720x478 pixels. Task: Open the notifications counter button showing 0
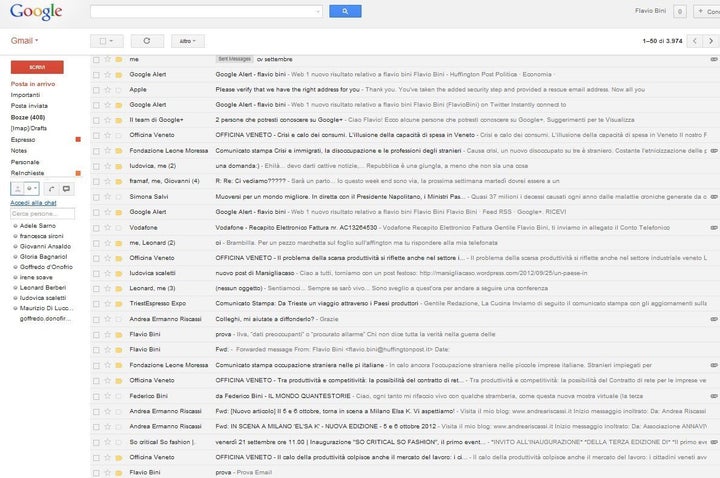click(680, 11)
